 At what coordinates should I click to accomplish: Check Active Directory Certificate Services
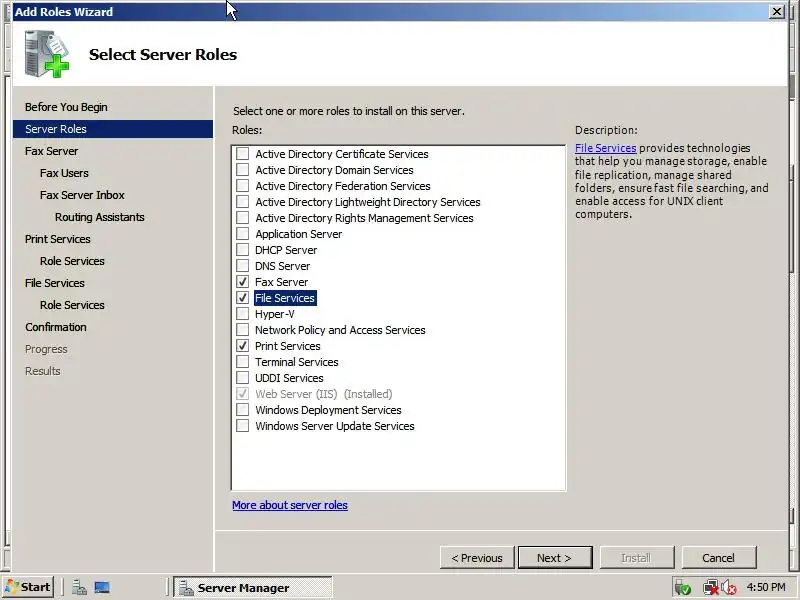point(243,154)
